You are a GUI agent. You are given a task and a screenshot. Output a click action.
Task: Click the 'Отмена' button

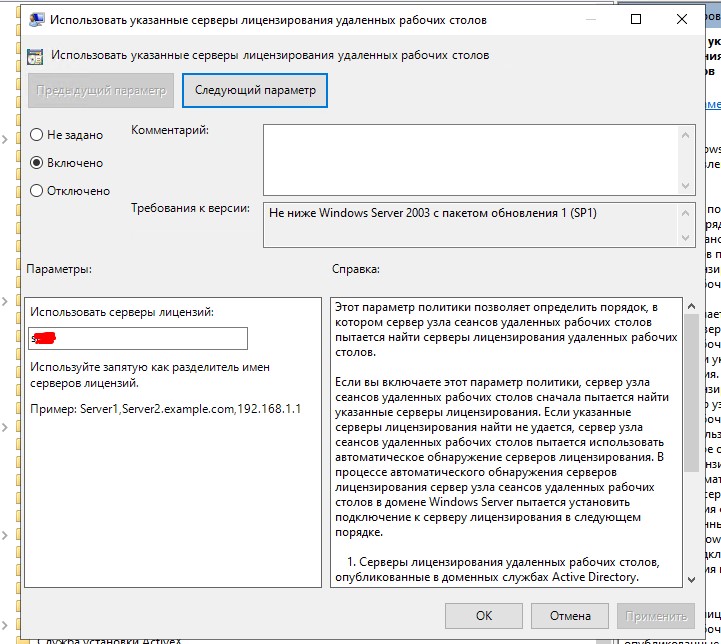(570, 616)
